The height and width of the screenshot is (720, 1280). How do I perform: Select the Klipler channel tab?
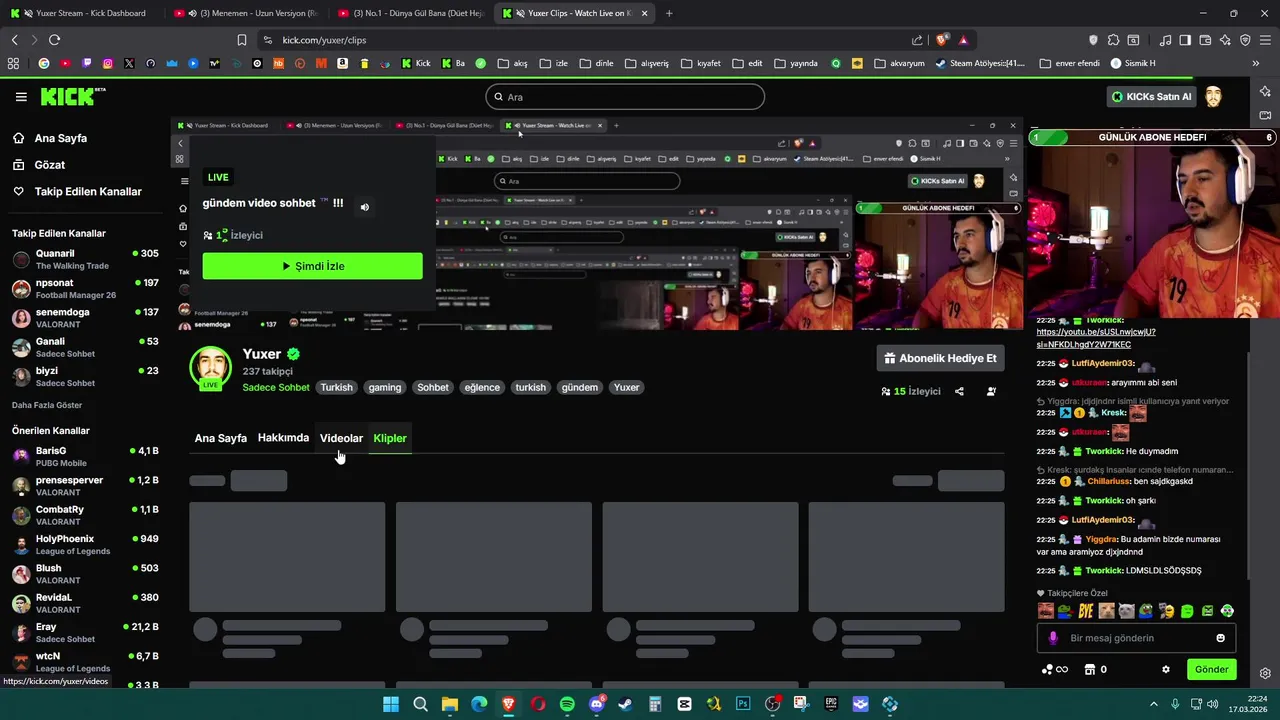pos(390,438)
